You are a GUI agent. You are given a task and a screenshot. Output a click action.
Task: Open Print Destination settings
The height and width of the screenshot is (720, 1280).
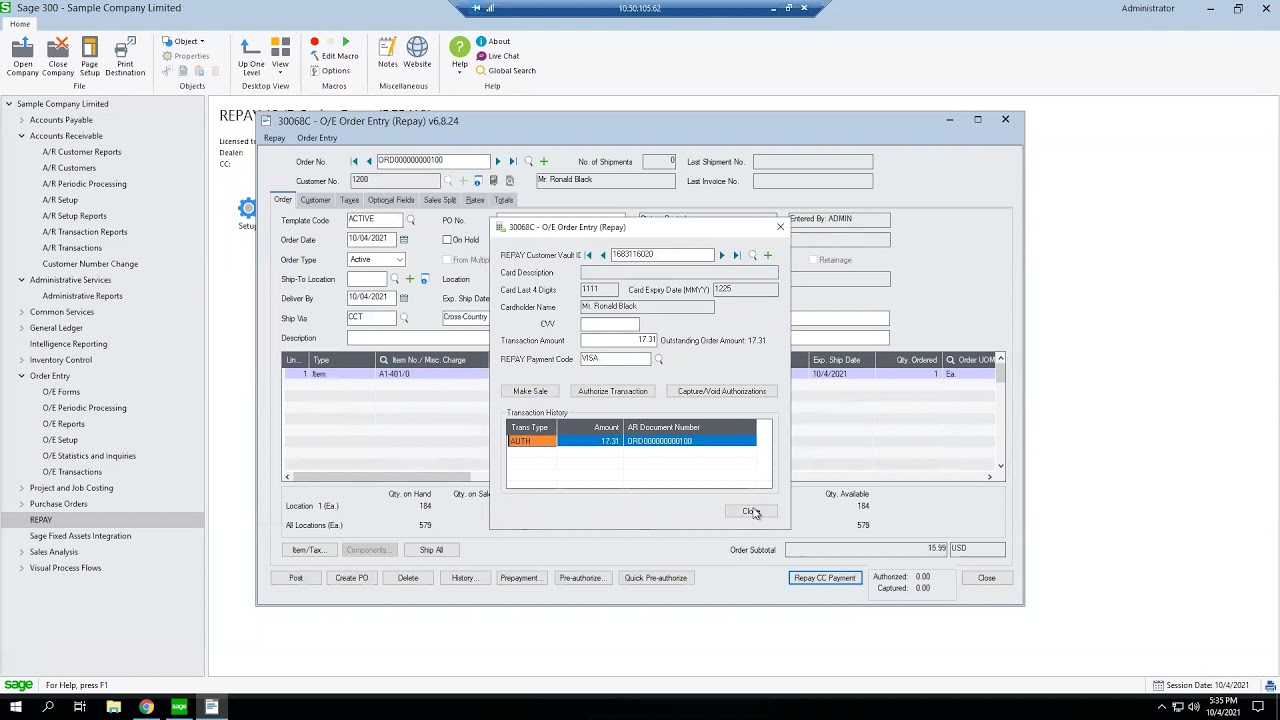(x=124, y=56)
